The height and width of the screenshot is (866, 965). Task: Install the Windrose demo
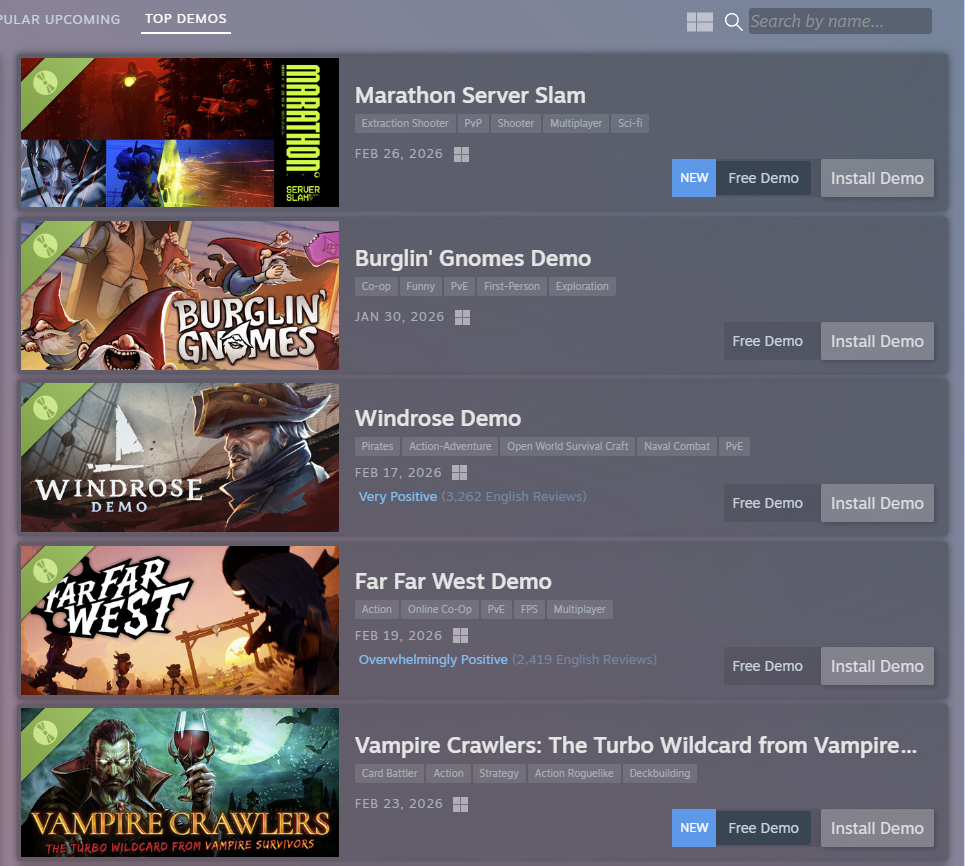coord(877,503)
